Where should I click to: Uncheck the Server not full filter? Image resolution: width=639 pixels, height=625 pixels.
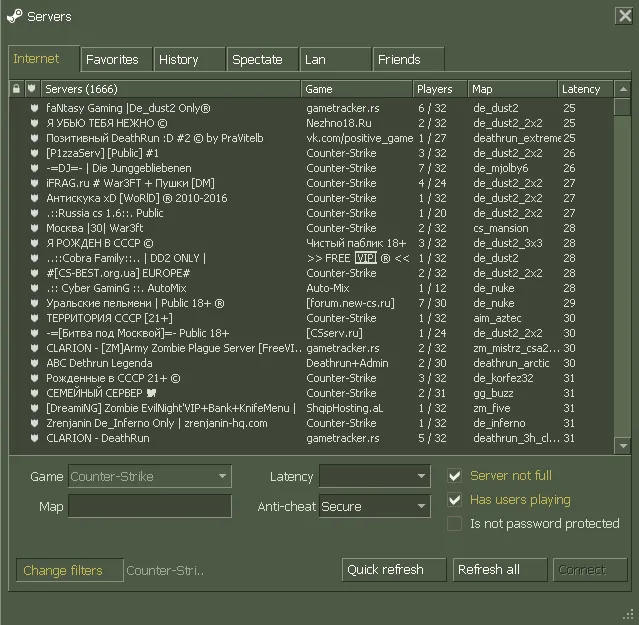pyautogui.click(x=454, y=475)
